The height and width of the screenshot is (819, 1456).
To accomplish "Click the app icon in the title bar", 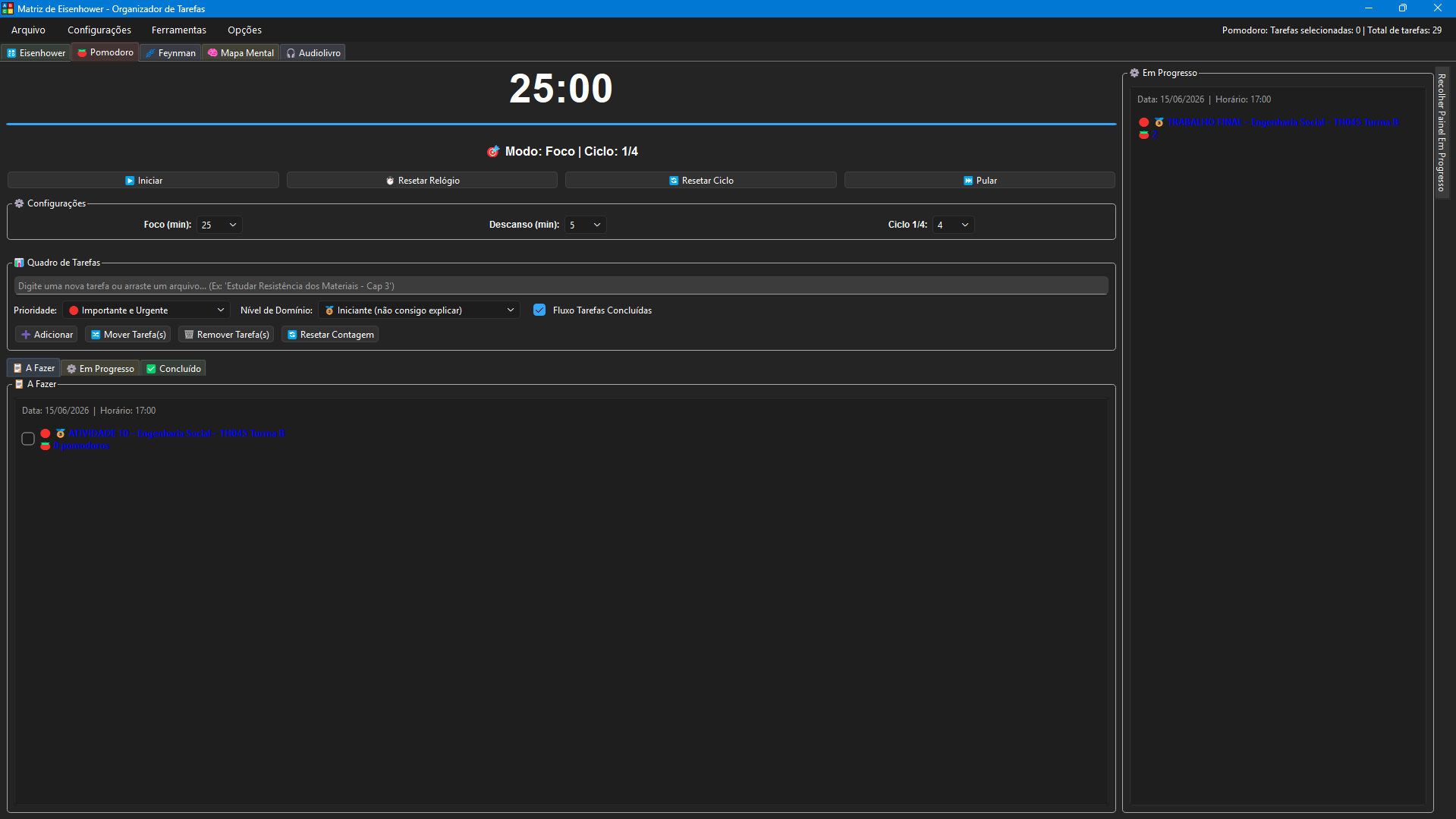I will click(8, 8).
